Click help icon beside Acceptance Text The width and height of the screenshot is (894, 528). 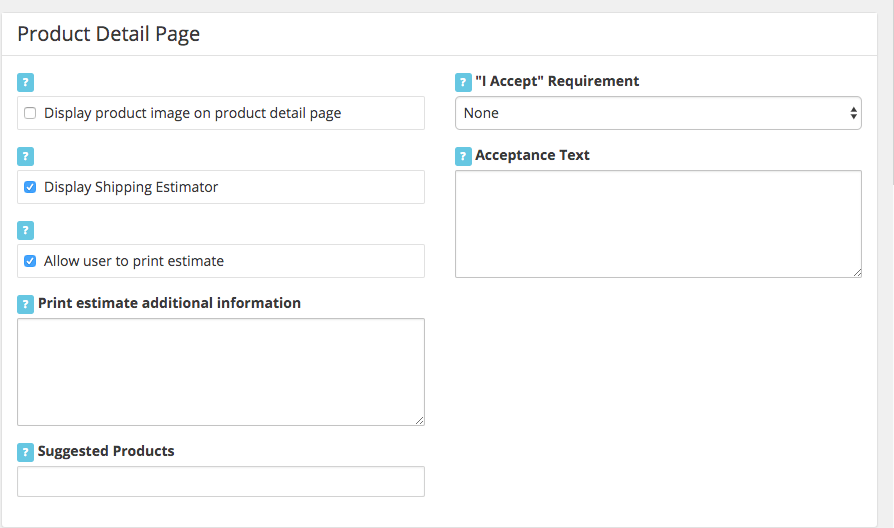[x=463, y=156]
